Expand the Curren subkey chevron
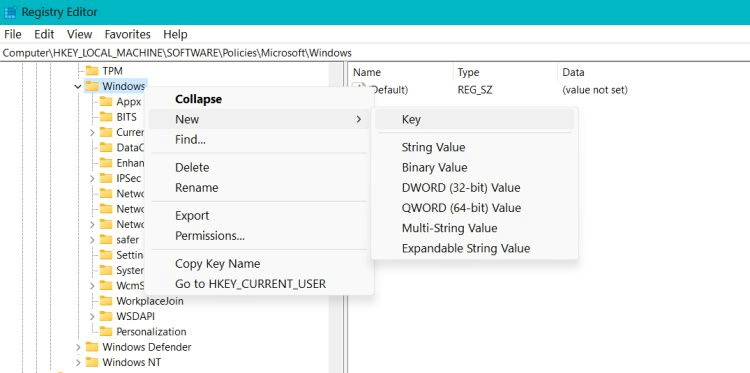This screenshot has height=373, width=750. (92, 132)
